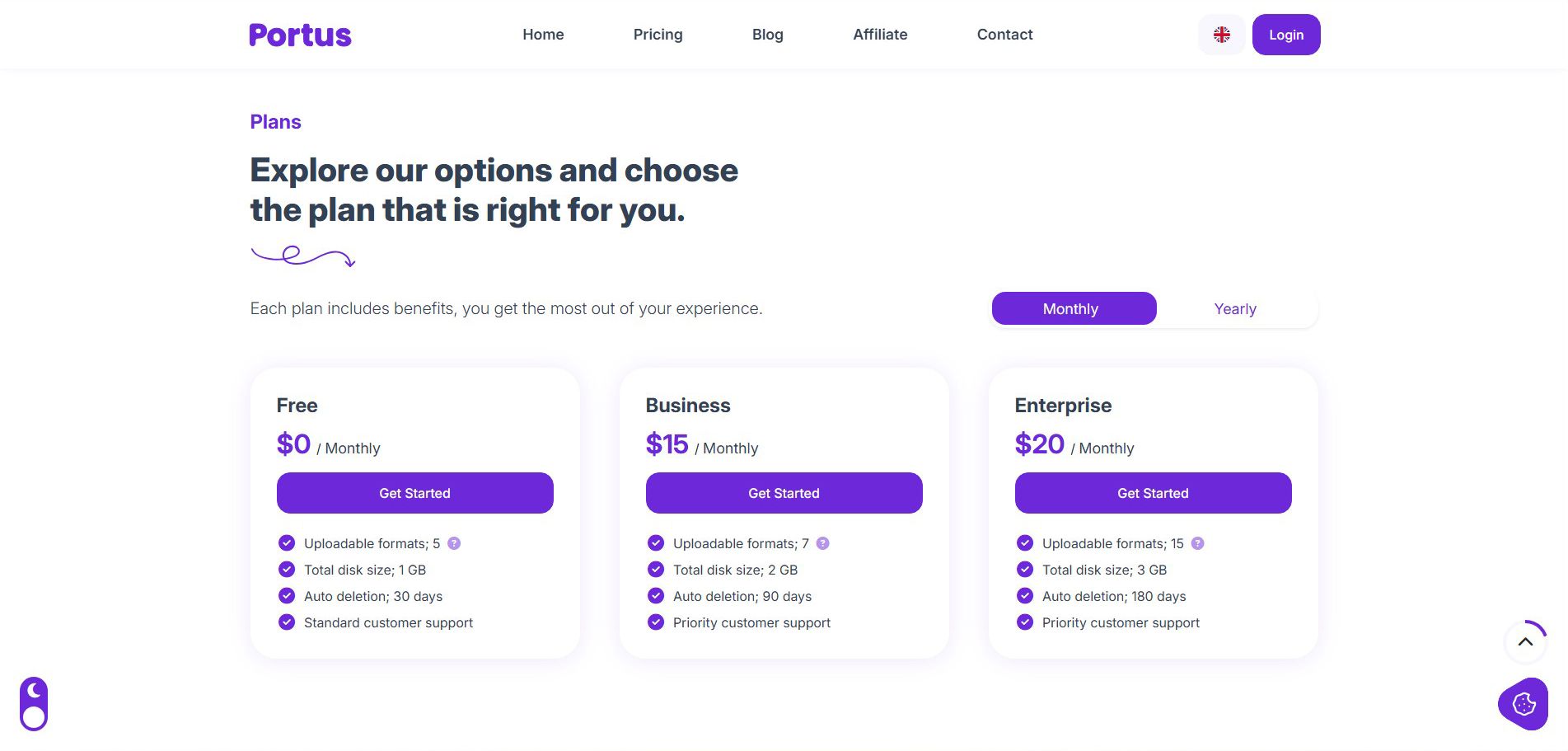This screenshot has width=1568, height=751.
Task: Click the help icon beside Enterprise uploadable formats
Action: coord(1197,543)
